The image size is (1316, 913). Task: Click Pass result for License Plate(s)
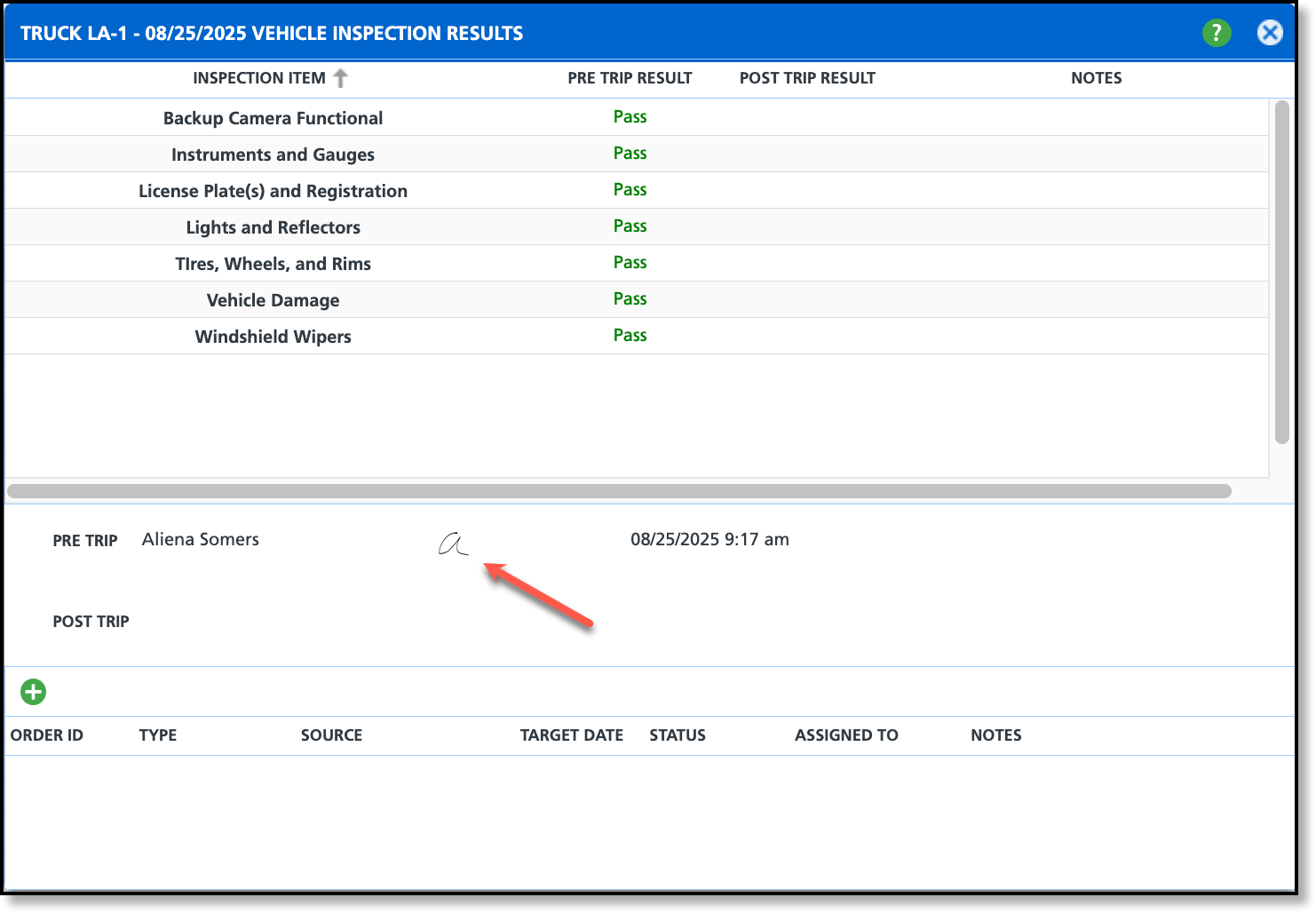(x=630, y=190)
